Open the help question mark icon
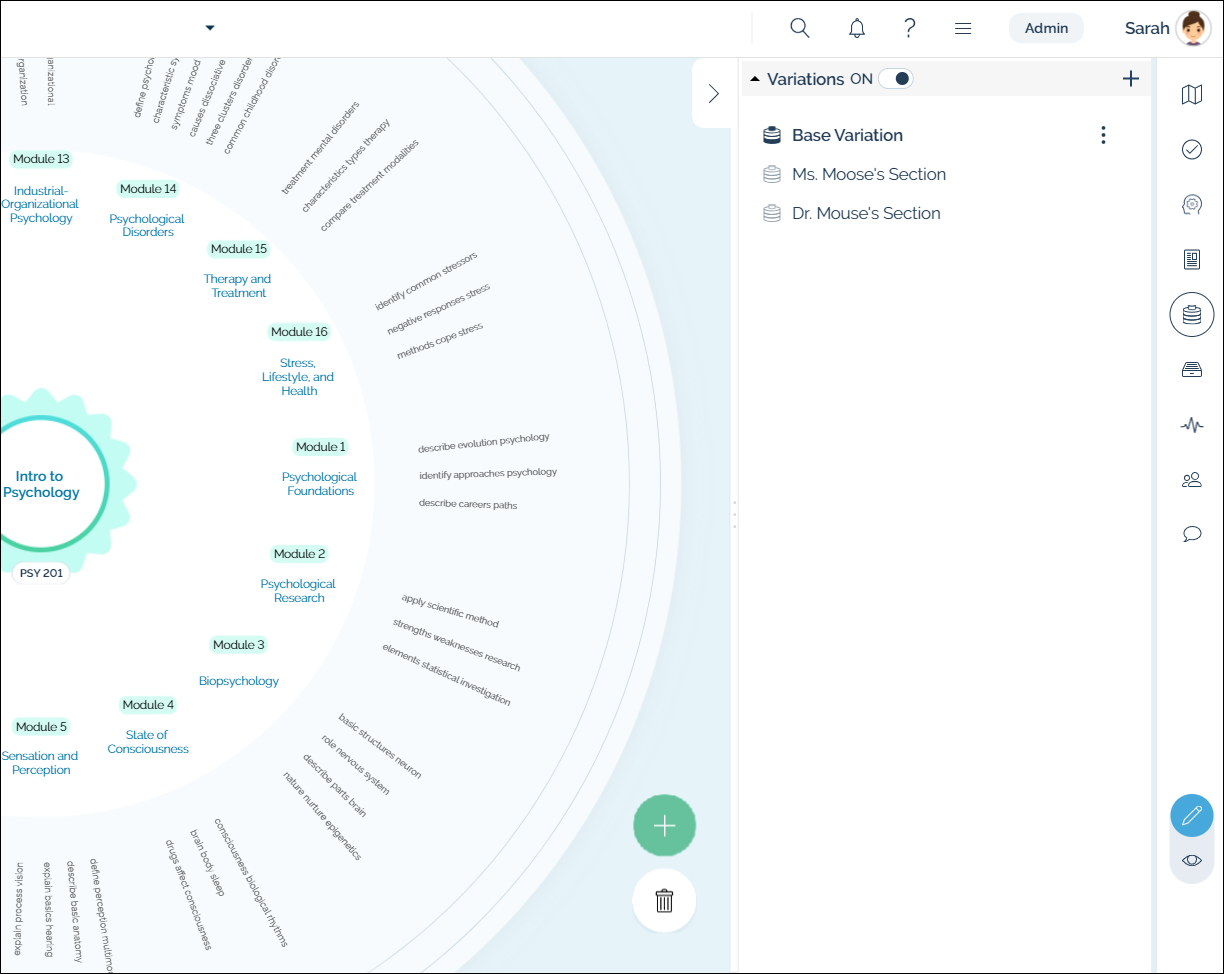This screenshot has width=1224, height=974. click(909, 28)
